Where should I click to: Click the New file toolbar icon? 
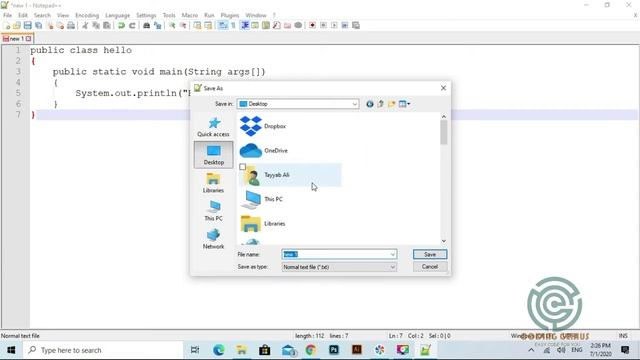click(x=6, y=25)
